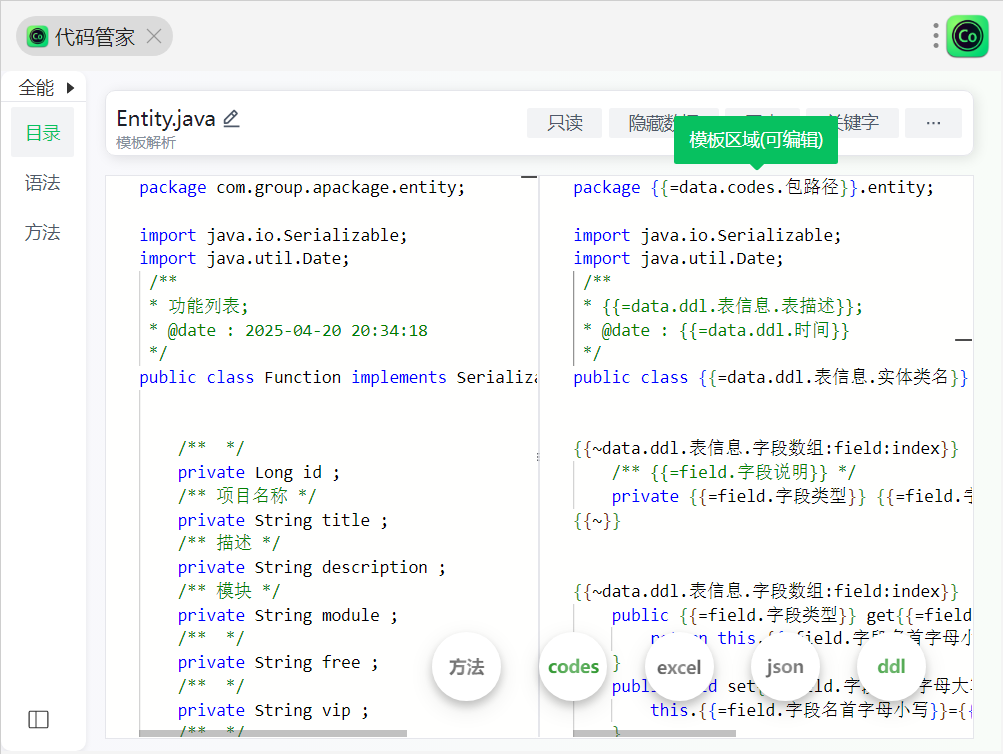The height and width of the screenshot is (754, 1003).
Task: Toggle 只读 read-only mode
Action: click(565, 123)
